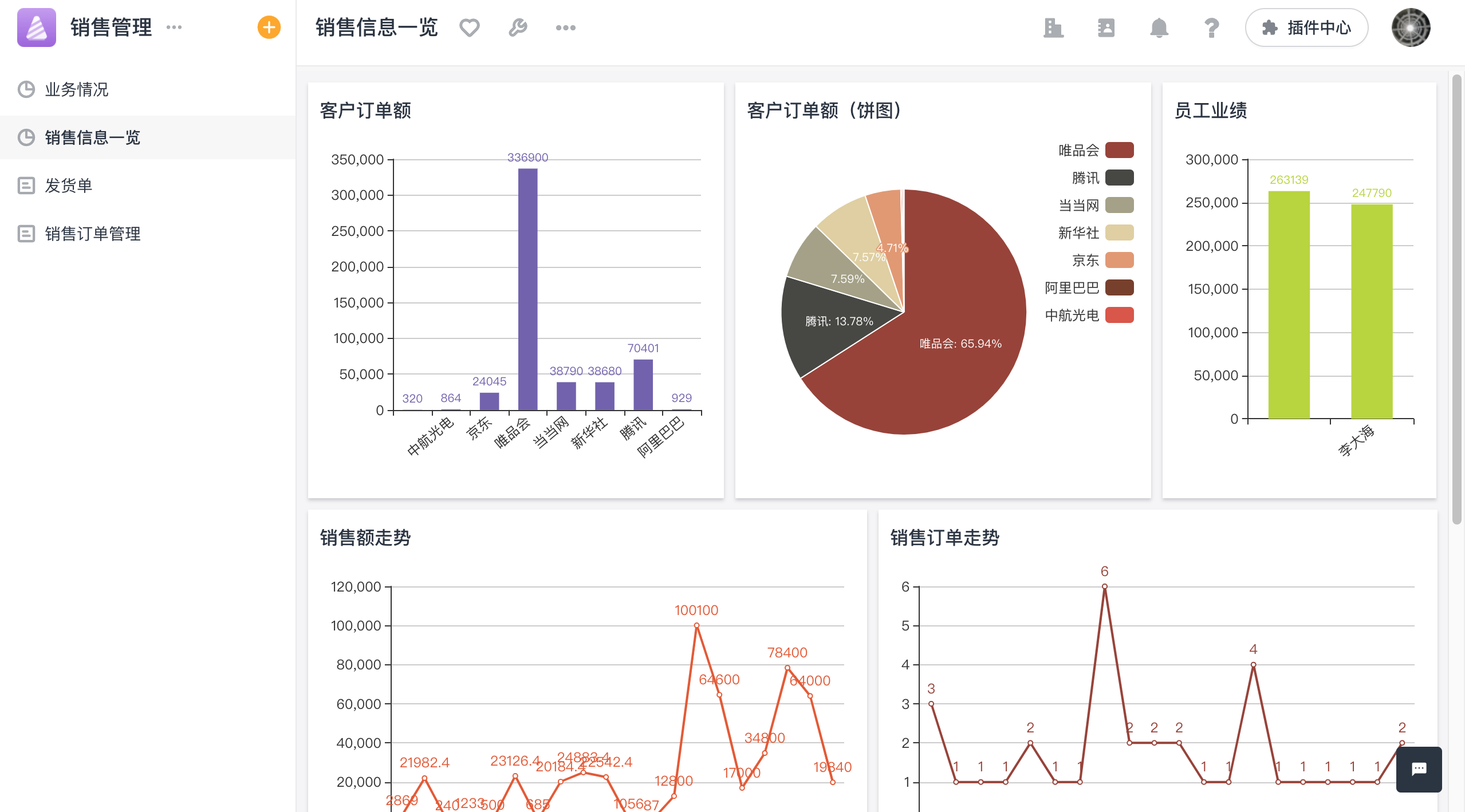Click the point labeled 4 in 销售订单走势
1465x812 pixels.
(1253, 665)
